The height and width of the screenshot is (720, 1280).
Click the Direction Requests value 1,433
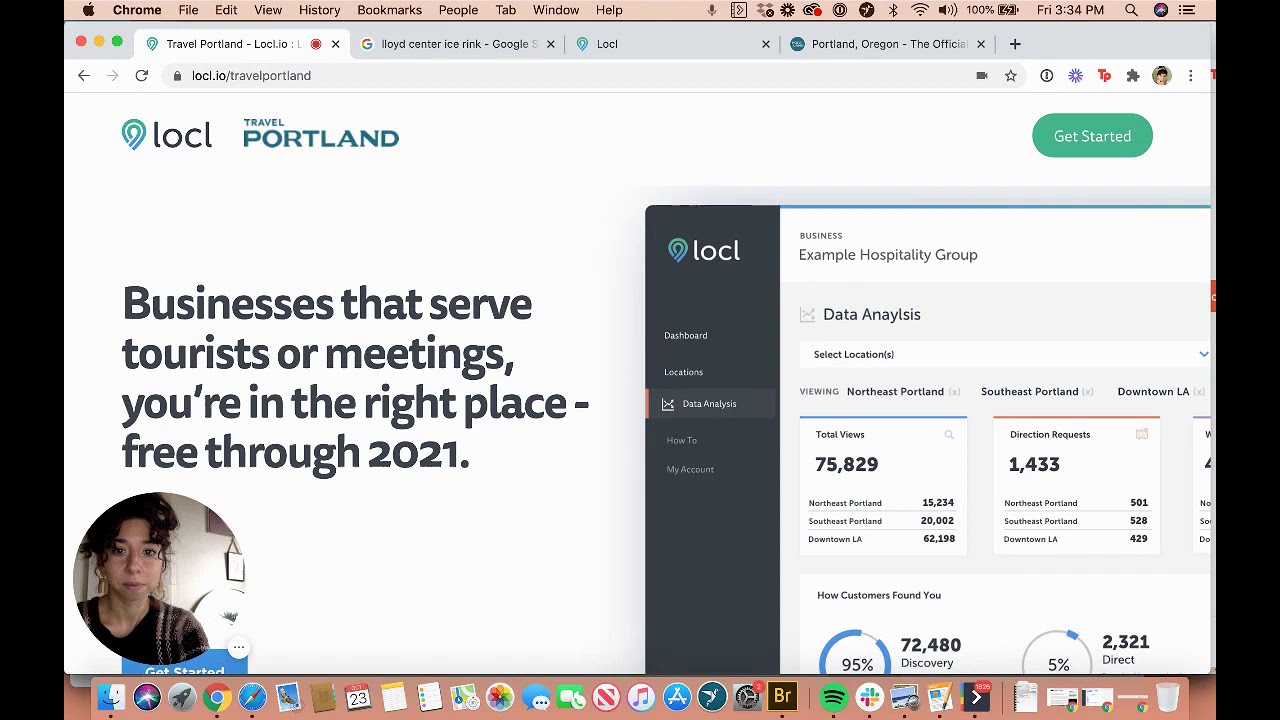[x=1034, y=465]
